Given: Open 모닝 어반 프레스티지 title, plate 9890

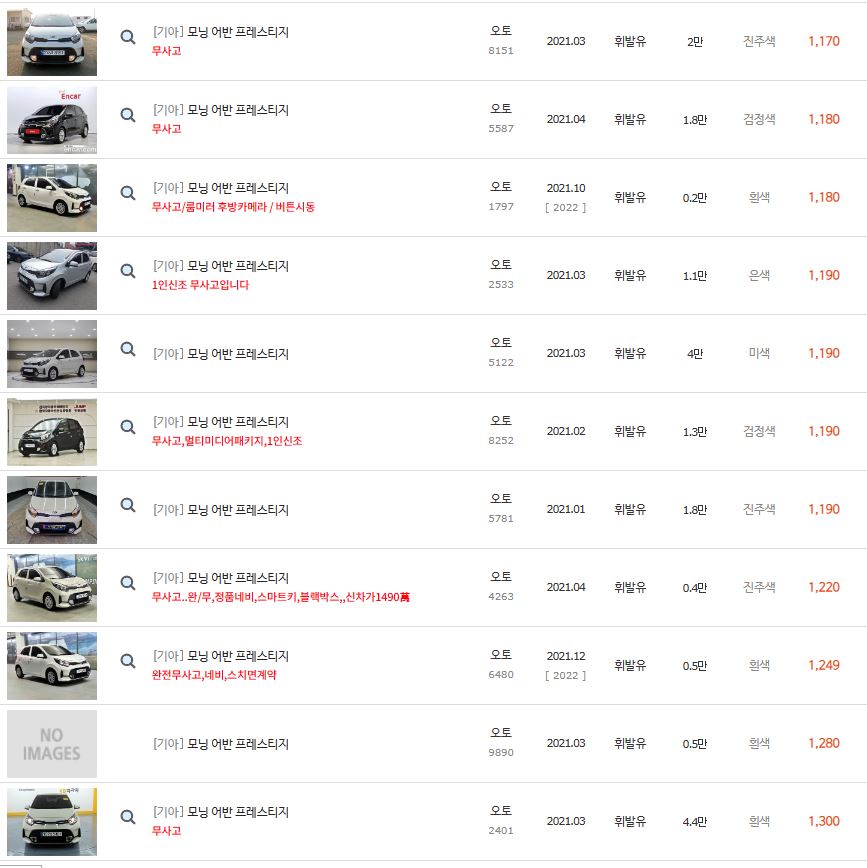Looking at the screenshot, I should (238, 744).
